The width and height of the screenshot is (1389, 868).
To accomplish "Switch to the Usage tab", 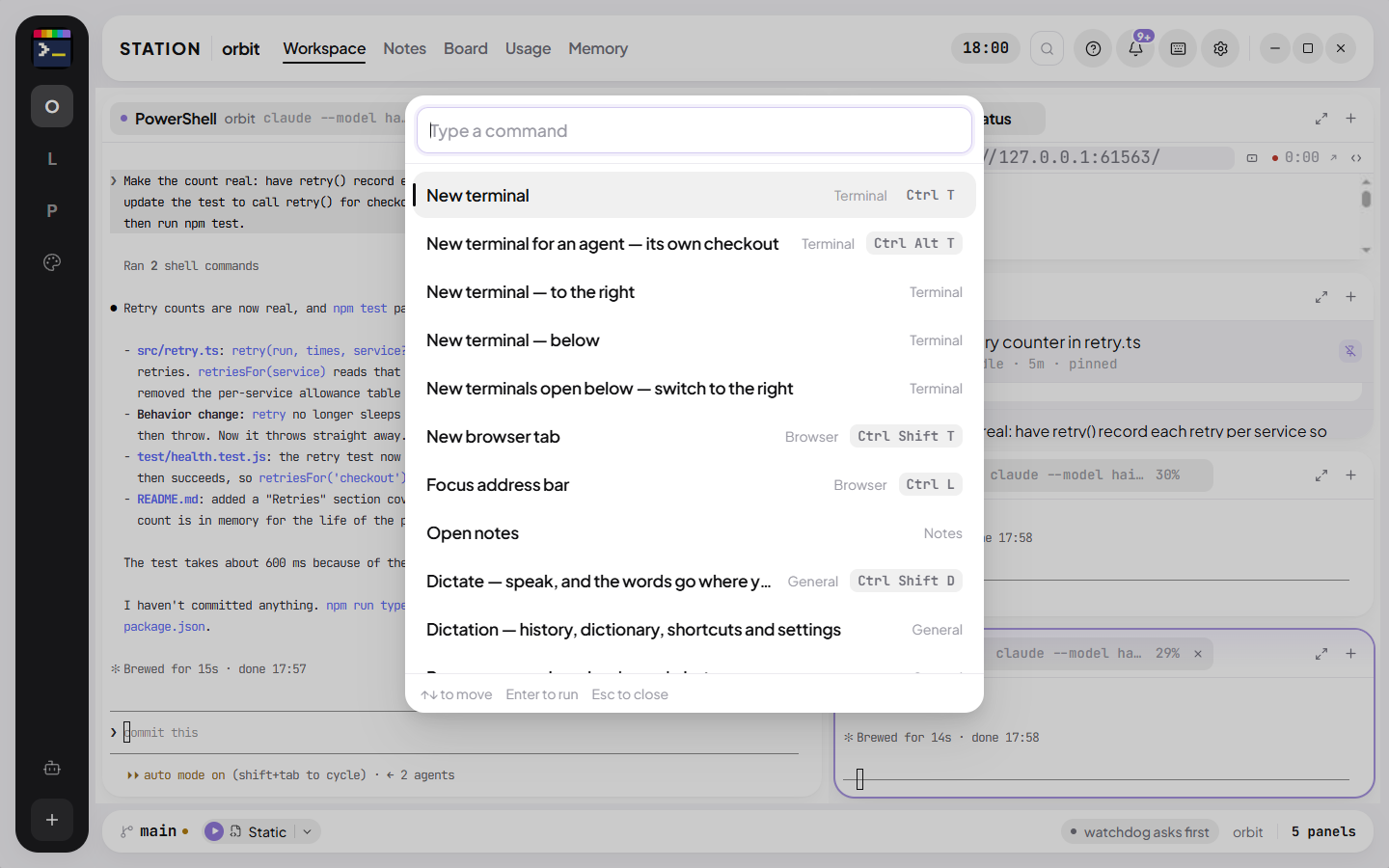I will 528,48.
